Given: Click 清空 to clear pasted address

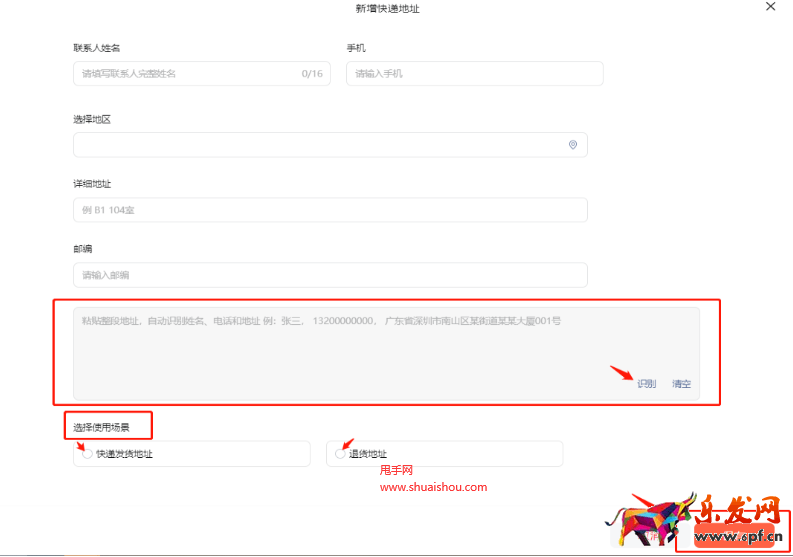Looking at the screenshot, I should pyautogui.click(x=681, y=384).
